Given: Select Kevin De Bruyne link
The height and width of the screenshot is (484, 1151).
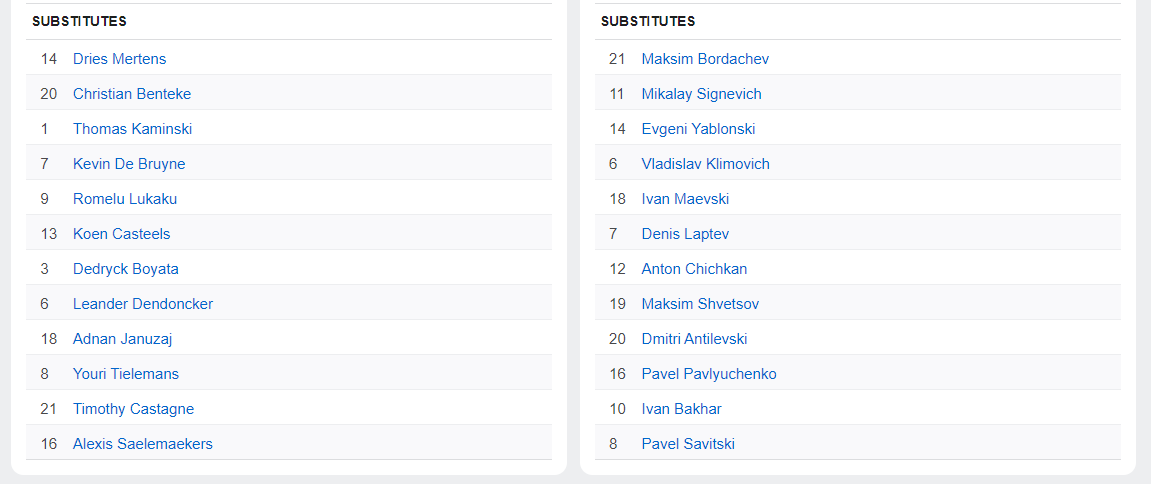Looking at the screenshot, I should coord(129,164).
